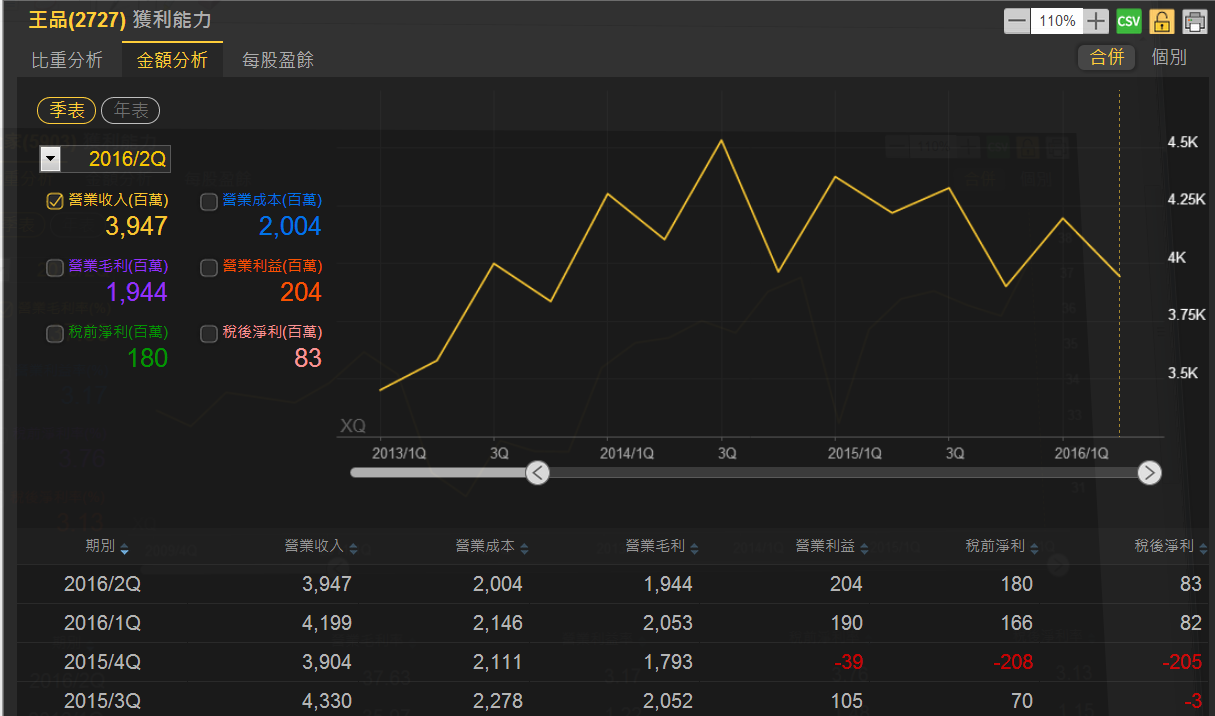Sort table by 營業利益 column

coord(864,548)
